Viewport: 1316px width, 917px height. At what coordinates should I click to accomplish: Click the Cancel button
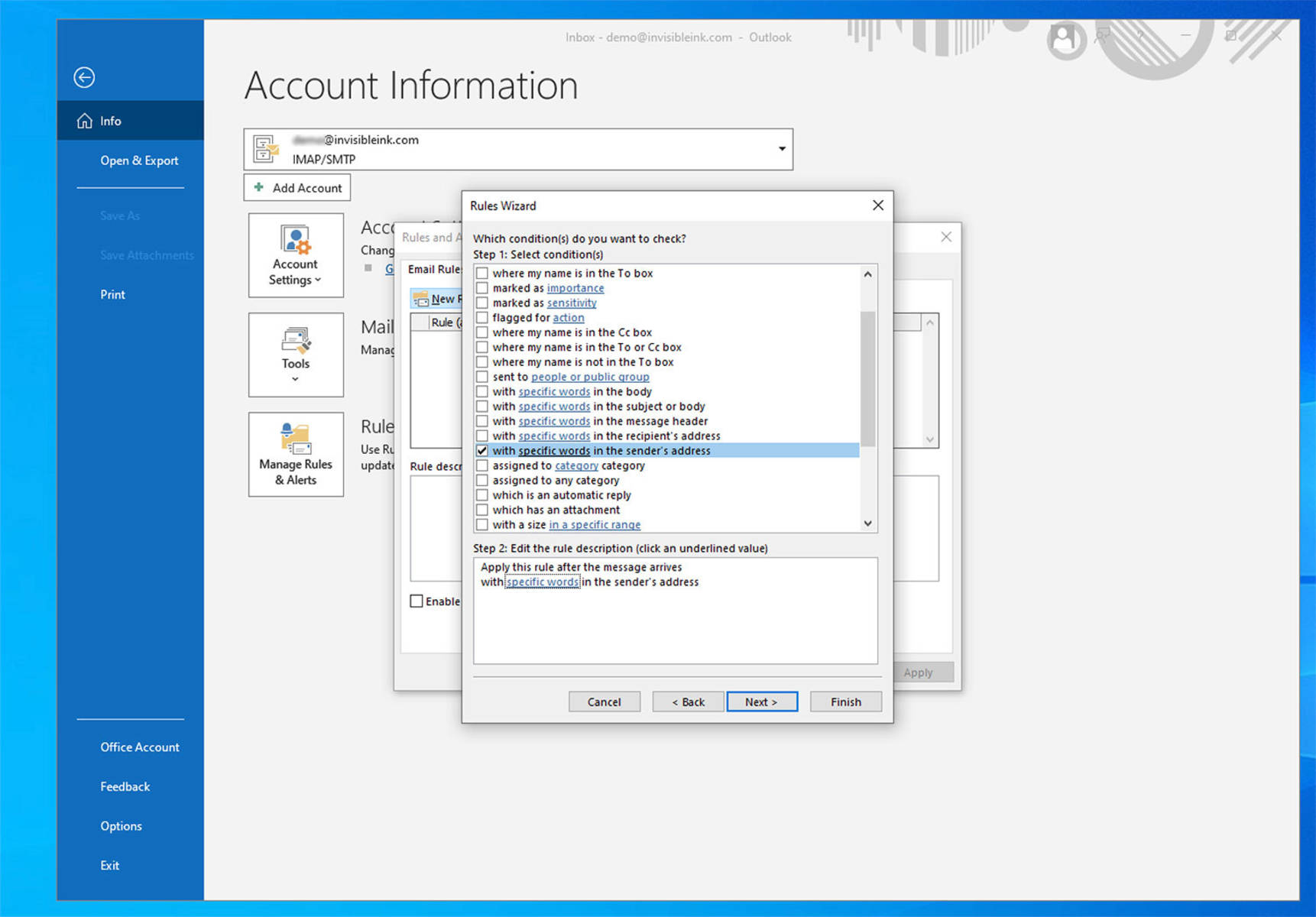coord(604,702)
